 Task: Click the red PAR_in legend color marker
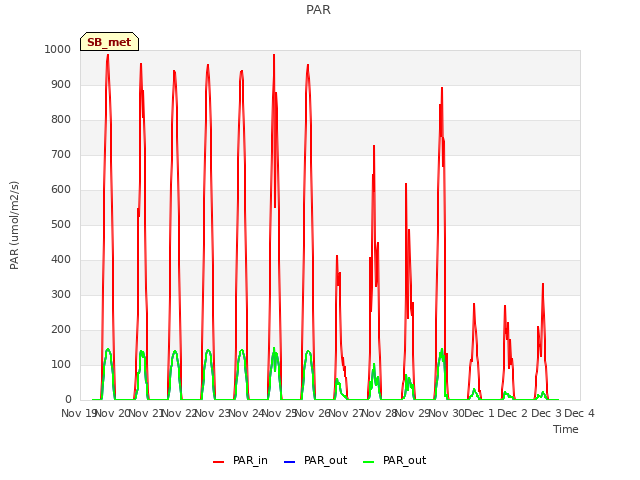point(218,462)
